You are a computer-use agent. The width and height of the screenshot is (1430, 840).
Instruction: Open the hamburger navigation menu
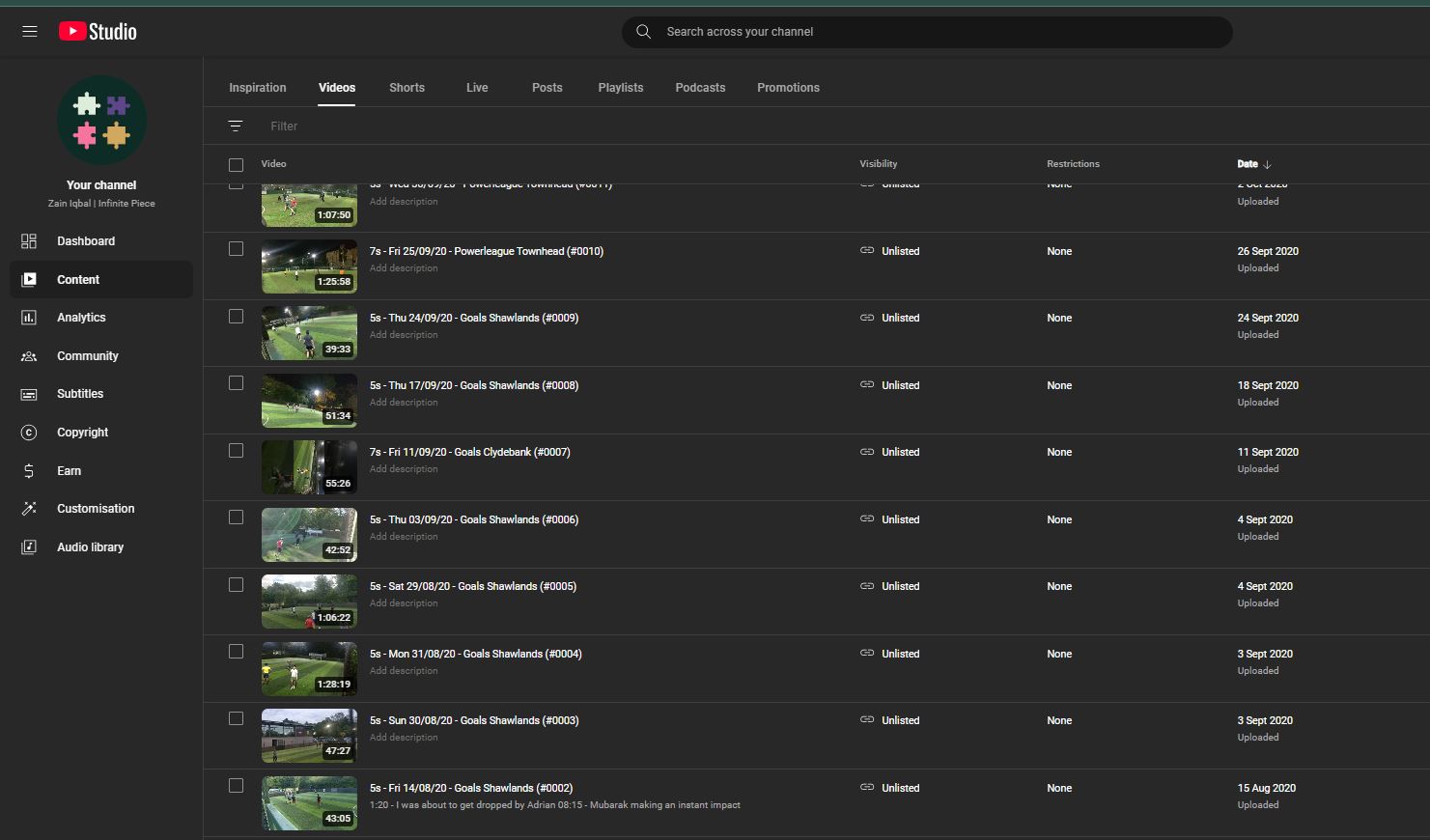(x=30, y=32)
